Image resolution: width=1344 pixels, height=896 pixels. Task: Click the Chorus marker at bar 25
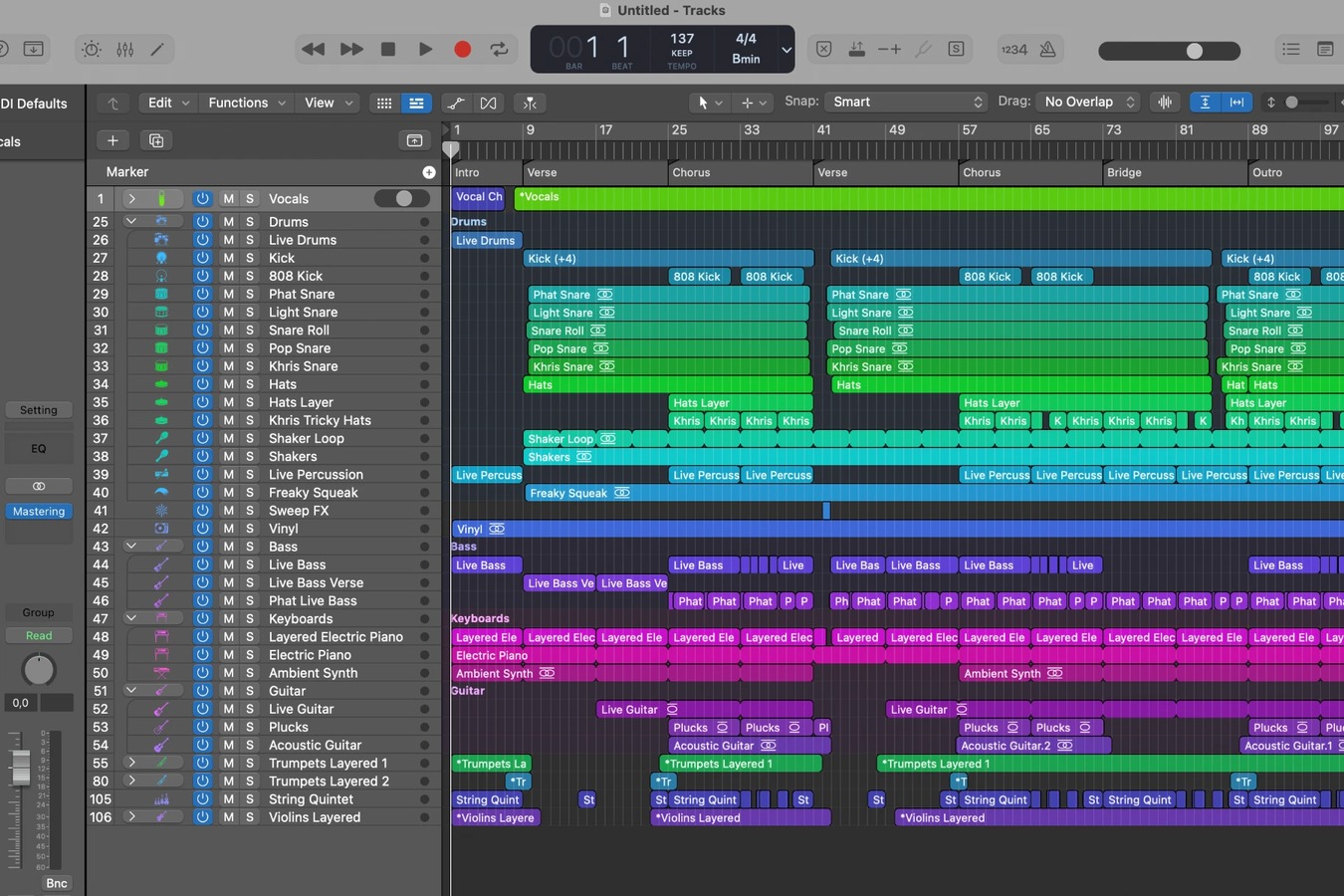pyautogui.click(x=691, y=172)
